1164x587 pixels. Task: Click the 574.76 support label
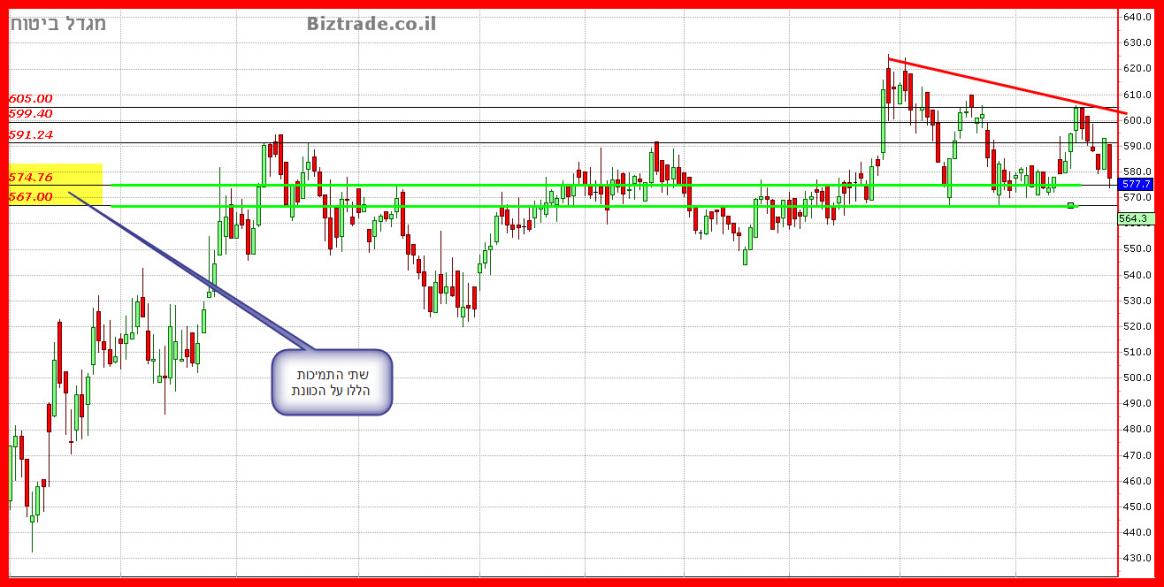(x=31, y=177)
